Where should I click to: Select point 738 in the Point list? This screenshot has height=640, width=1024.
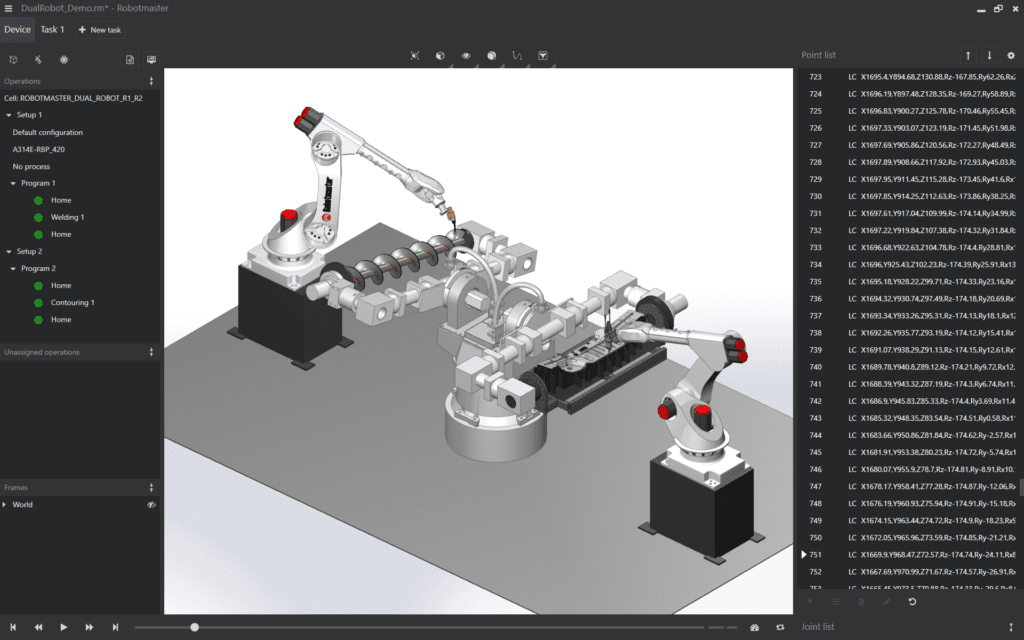(x=908, y=333)
